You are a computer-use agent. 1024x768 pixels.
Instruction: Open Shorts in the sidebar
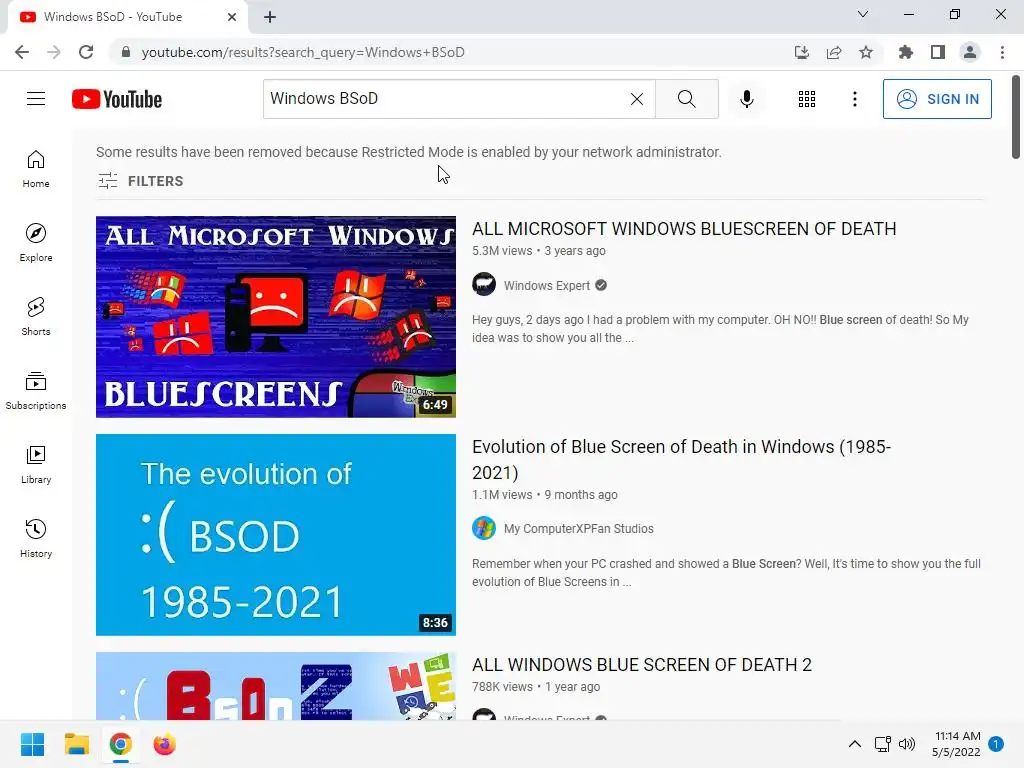pos(36,317)
